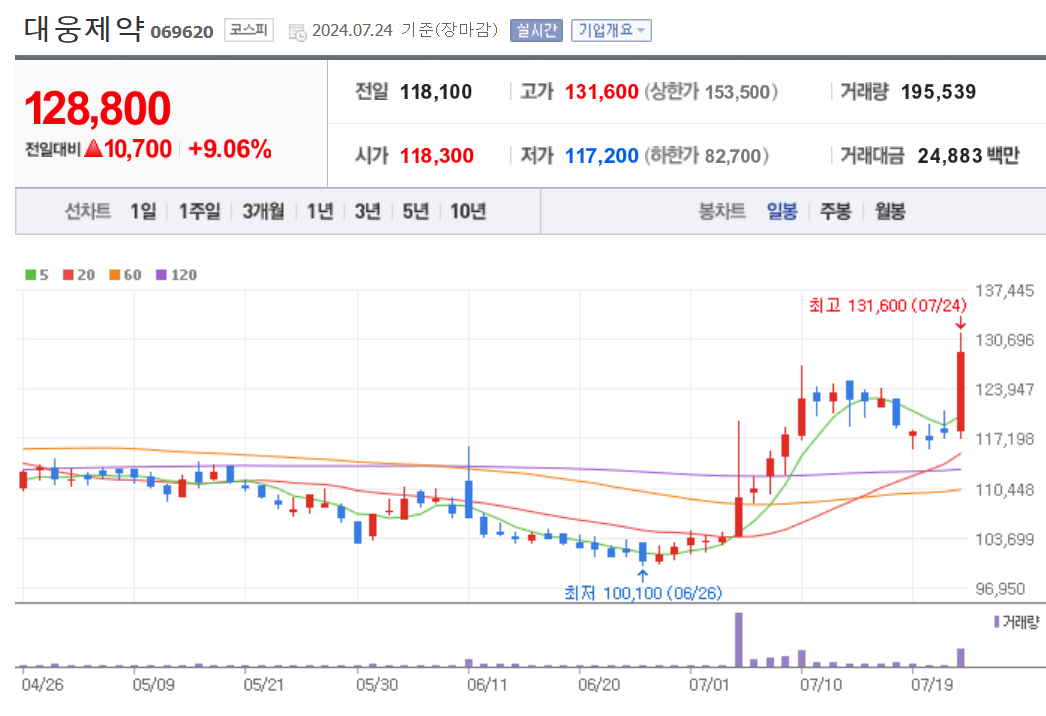Click the trading volume value 195,539

pyautogui.click(x=939, y=92)
